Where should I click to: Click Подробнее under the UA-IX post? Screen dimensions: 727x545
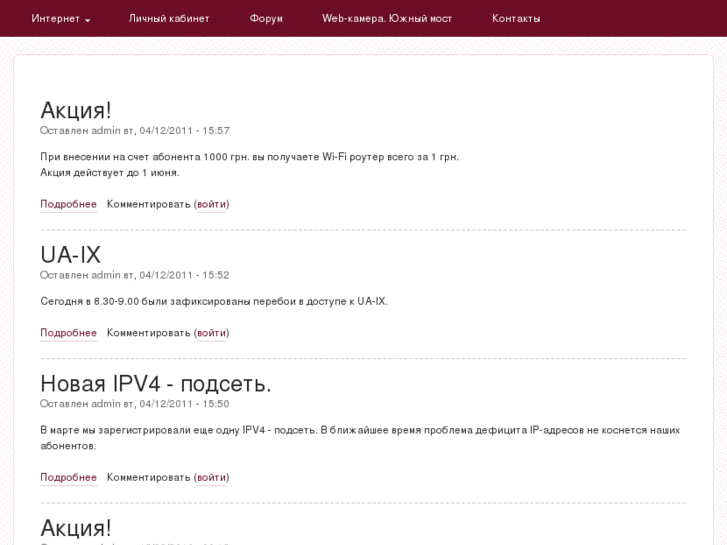tap(69, 333)
